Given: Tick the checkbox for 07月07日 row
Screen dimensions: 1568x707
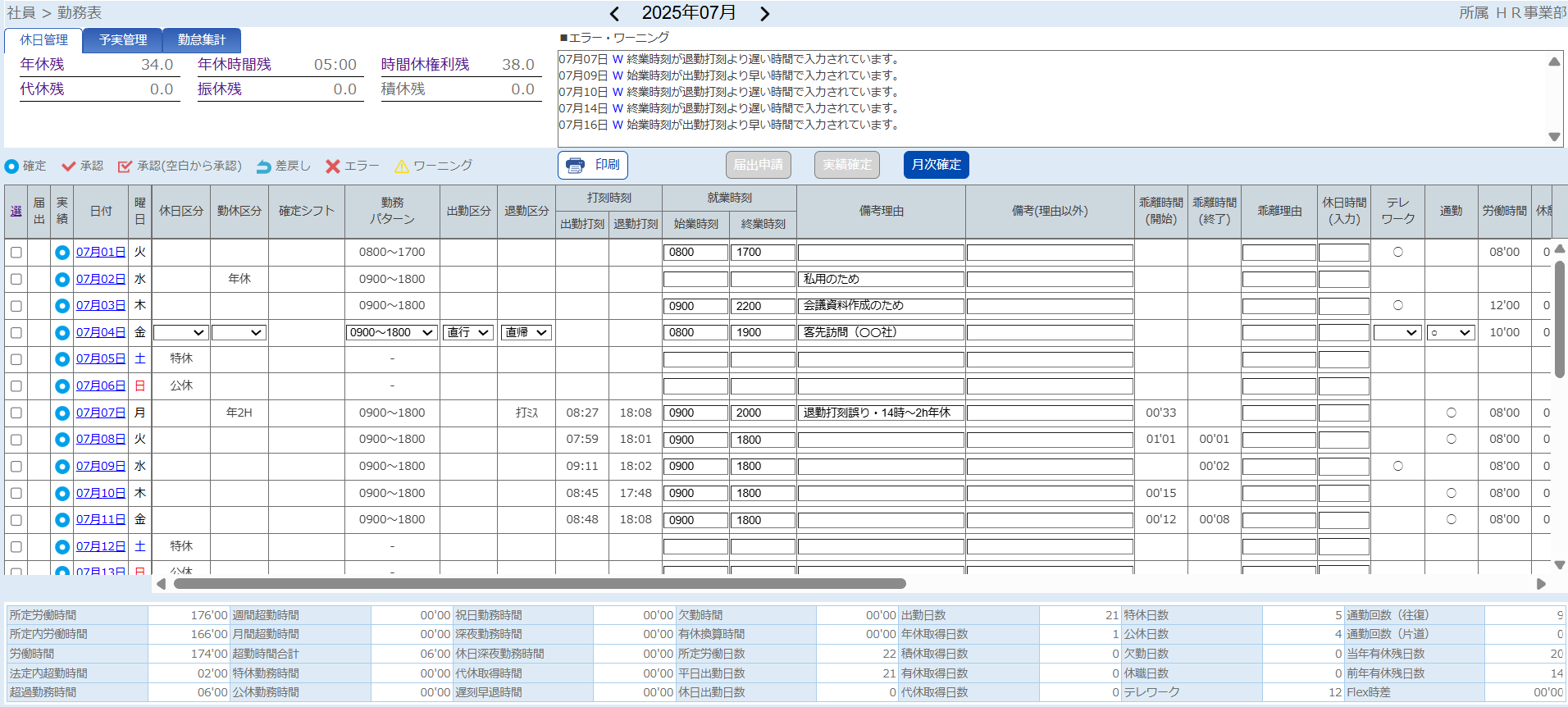Looking at the screenshot, I should (x=16, y=413).
